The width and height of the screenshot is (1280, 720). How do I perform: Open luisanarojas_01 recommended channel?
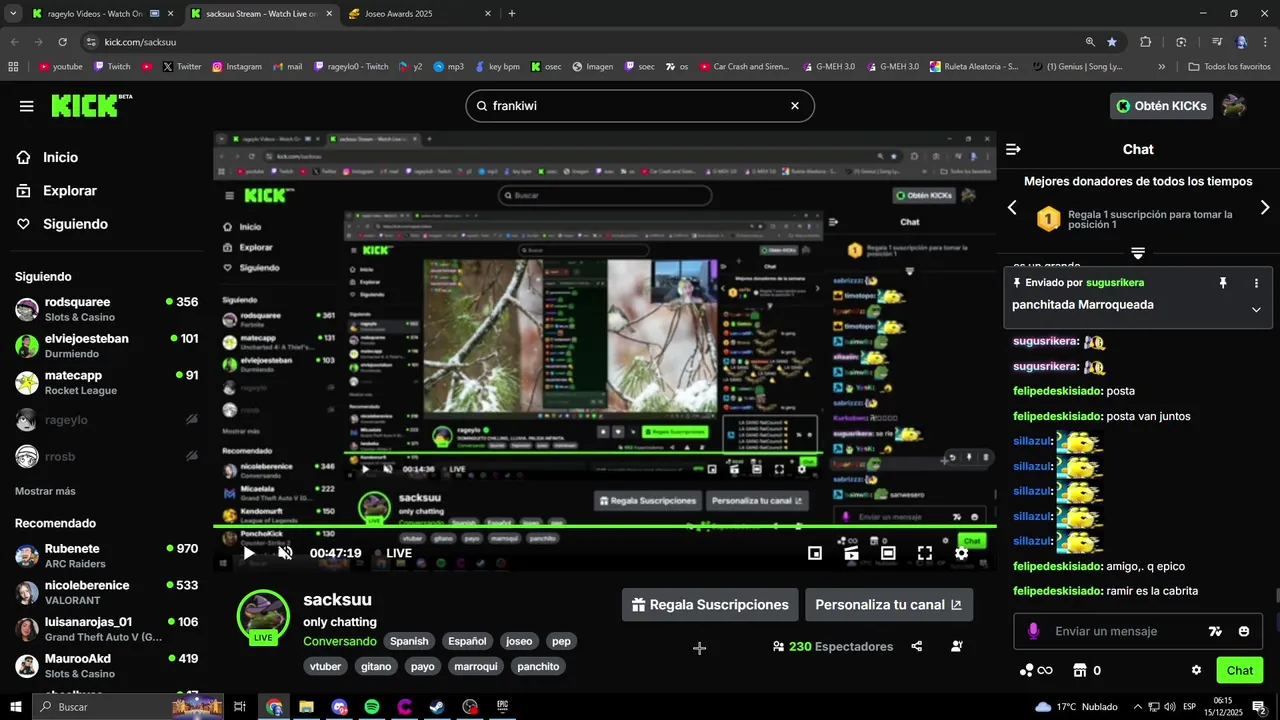[x=106, y=629]
